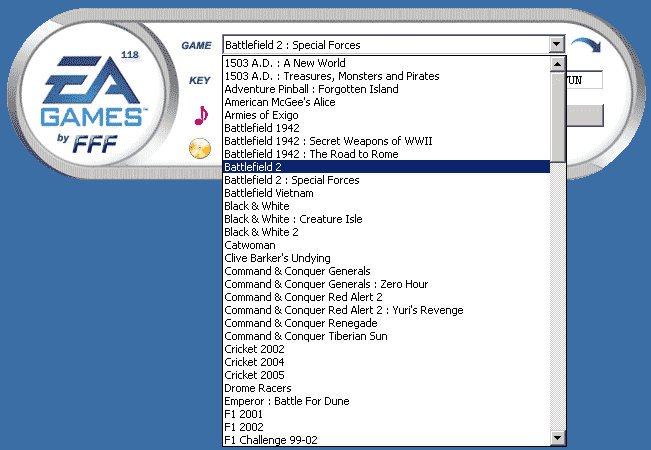Viewport: 651px width, 450px height.
Task: Click the scroll up arrow of the game list
Action: (557, 64)
